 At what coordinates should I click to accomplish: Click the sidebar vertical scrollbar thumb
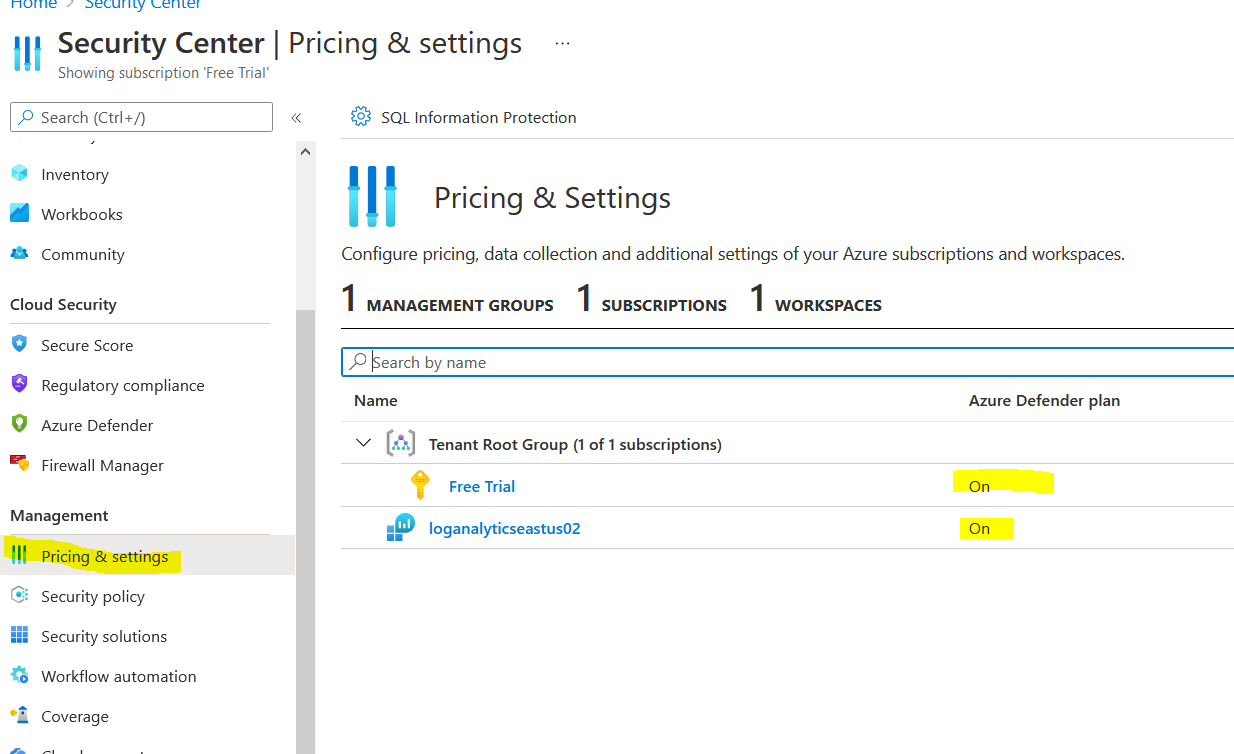pos(305,530)
